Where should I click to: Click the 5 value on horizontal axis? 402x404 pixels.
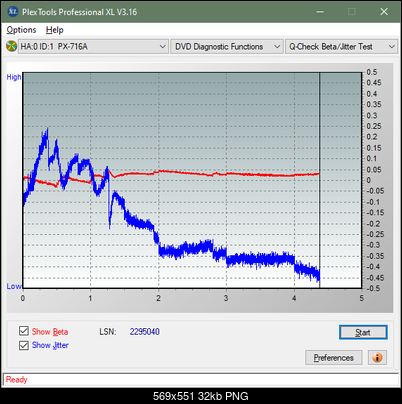pos(361,298)
